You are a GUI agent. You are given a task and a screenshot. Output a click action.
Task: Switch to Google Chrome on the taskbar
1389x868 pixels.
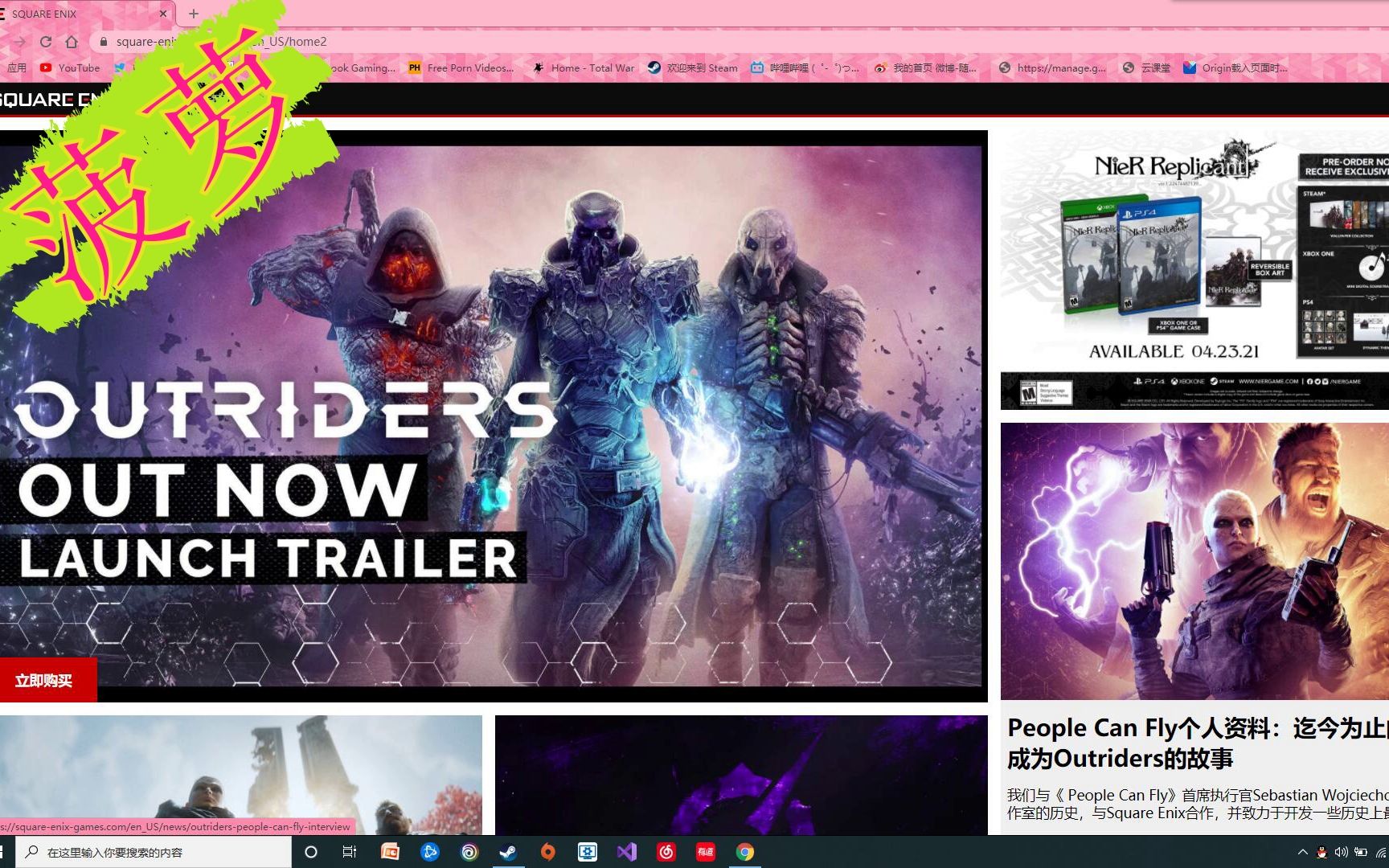(745, 852)
